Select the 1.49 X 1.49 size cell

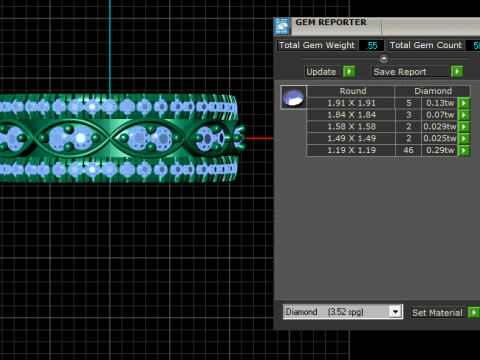coord(351,139)
